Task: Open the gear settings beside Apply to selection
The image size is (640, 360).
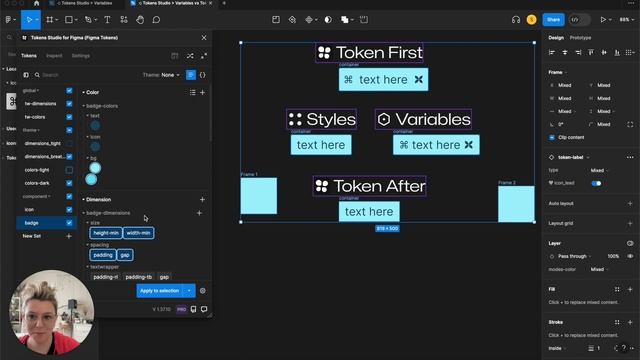Action: [x=202, y=291]
